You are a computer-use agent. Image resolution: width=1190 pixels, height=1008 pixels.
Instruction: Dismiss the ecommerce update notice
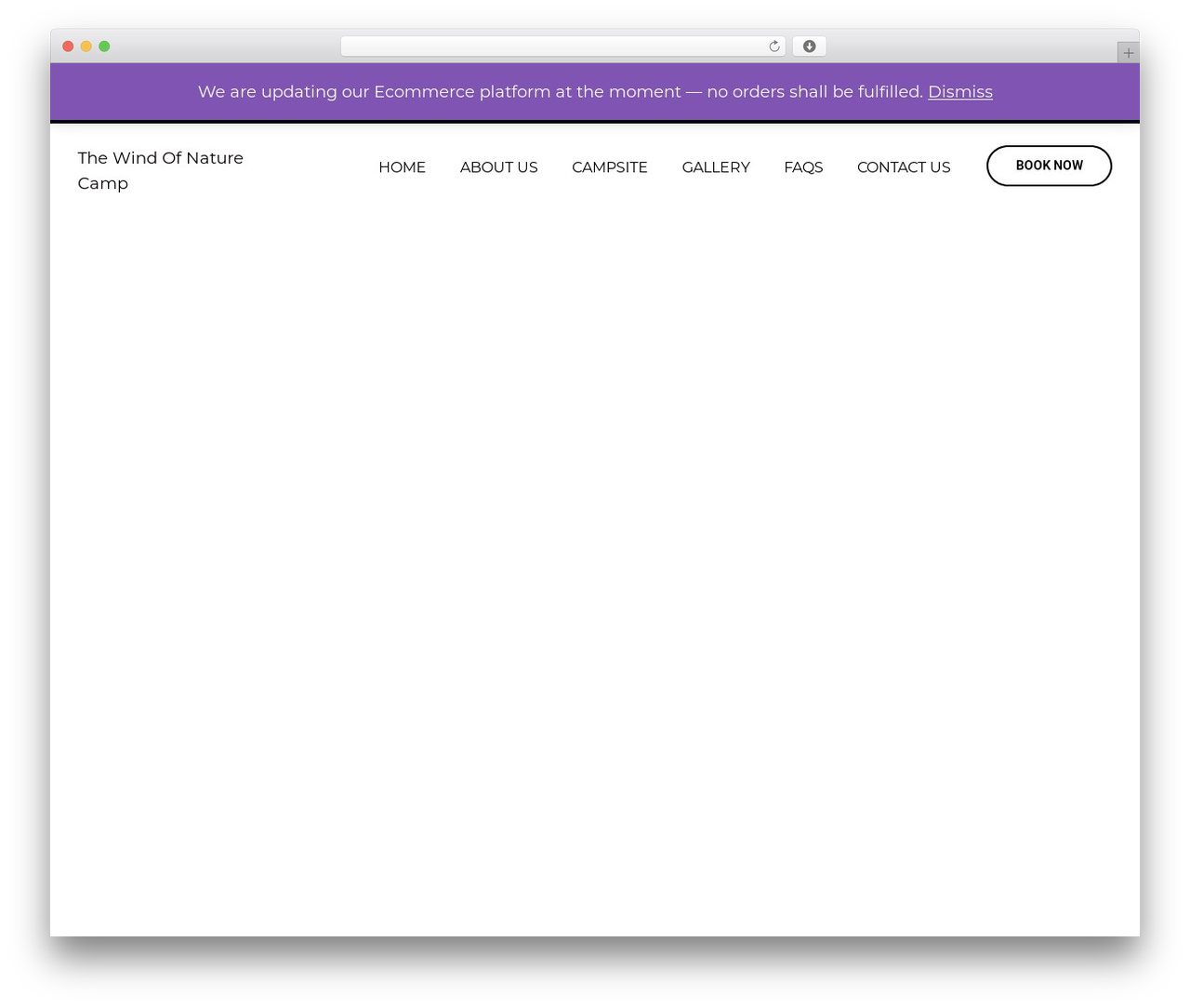pyautogui.click(x=959, y=92)
